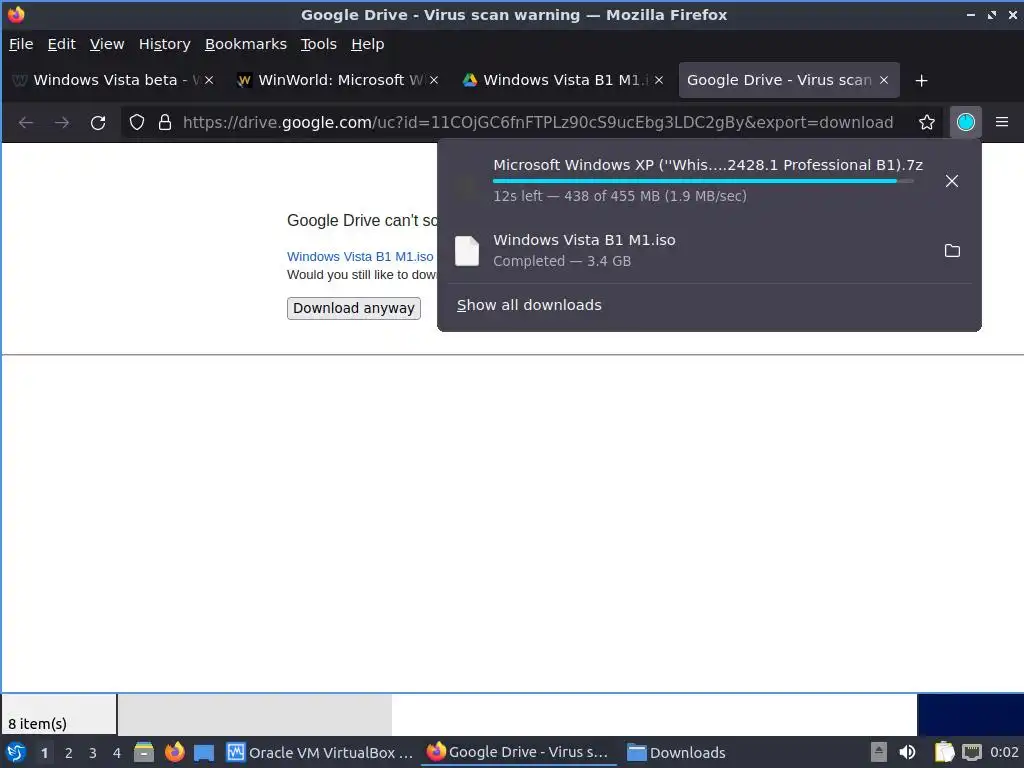The height and width of the screenshot is (768, 1024).
Task: Launch the file manager from taskbar
Action: point(144,752)
